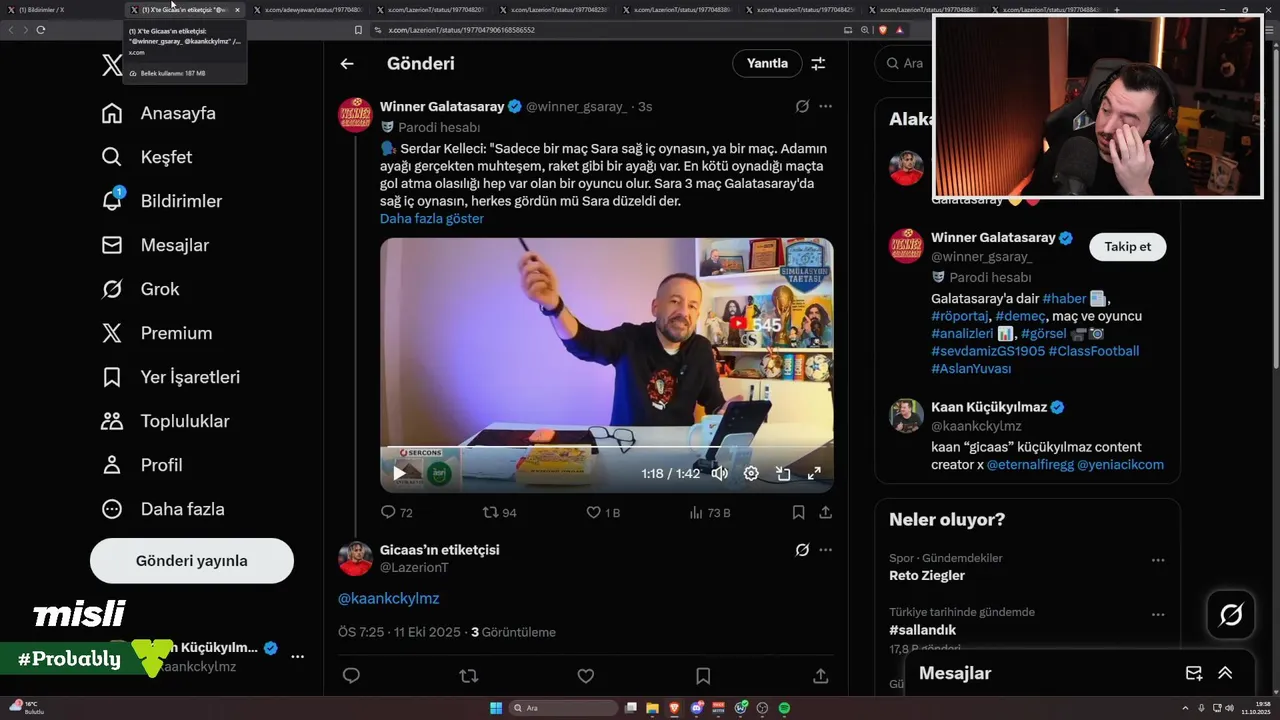The height and width of the screenshot is (720, 1280).
Task: Bookmark the @LazerionT post
Action: pyautogui.click(x=703, y=676)
